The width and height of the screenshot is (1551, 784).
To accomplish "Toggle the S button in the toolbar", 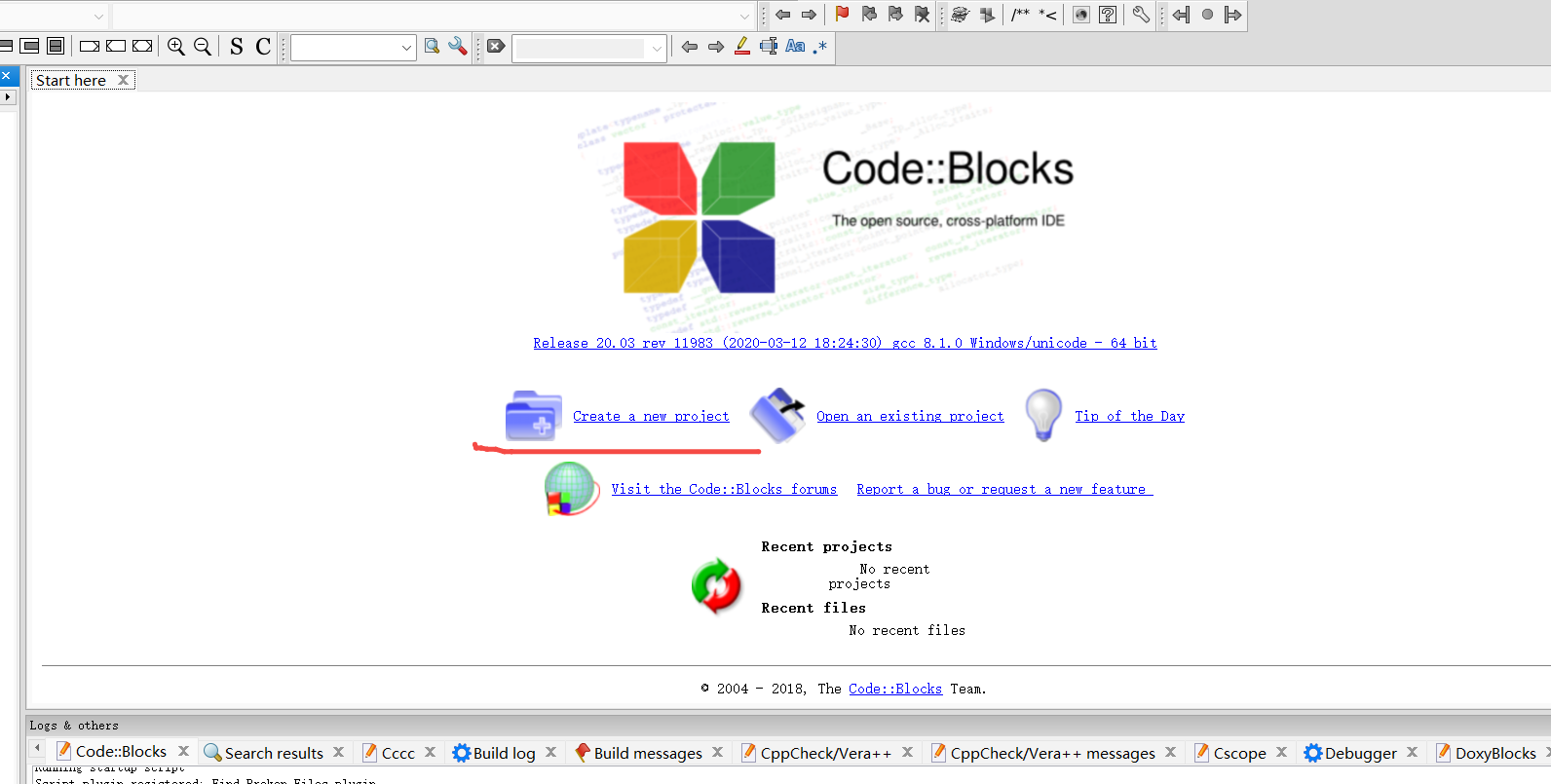I will click(x=237, y=47).
